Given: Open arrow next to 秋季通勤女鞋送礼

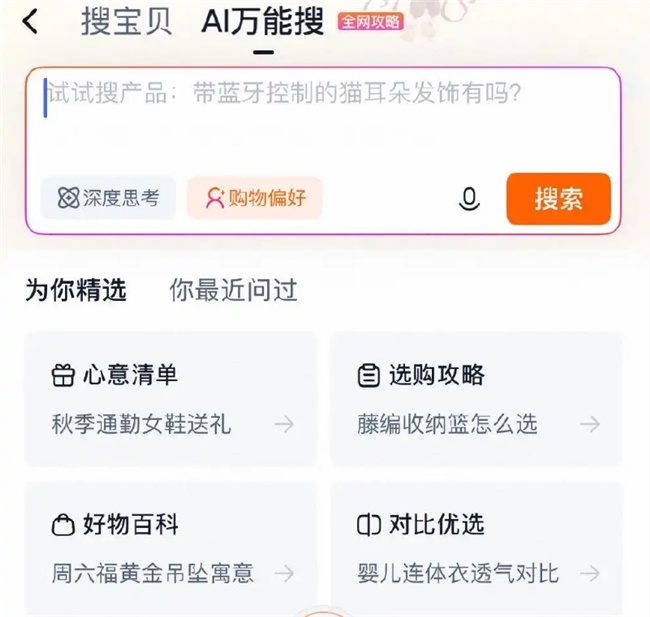Looking at the screenshot, I should (285, 424).
